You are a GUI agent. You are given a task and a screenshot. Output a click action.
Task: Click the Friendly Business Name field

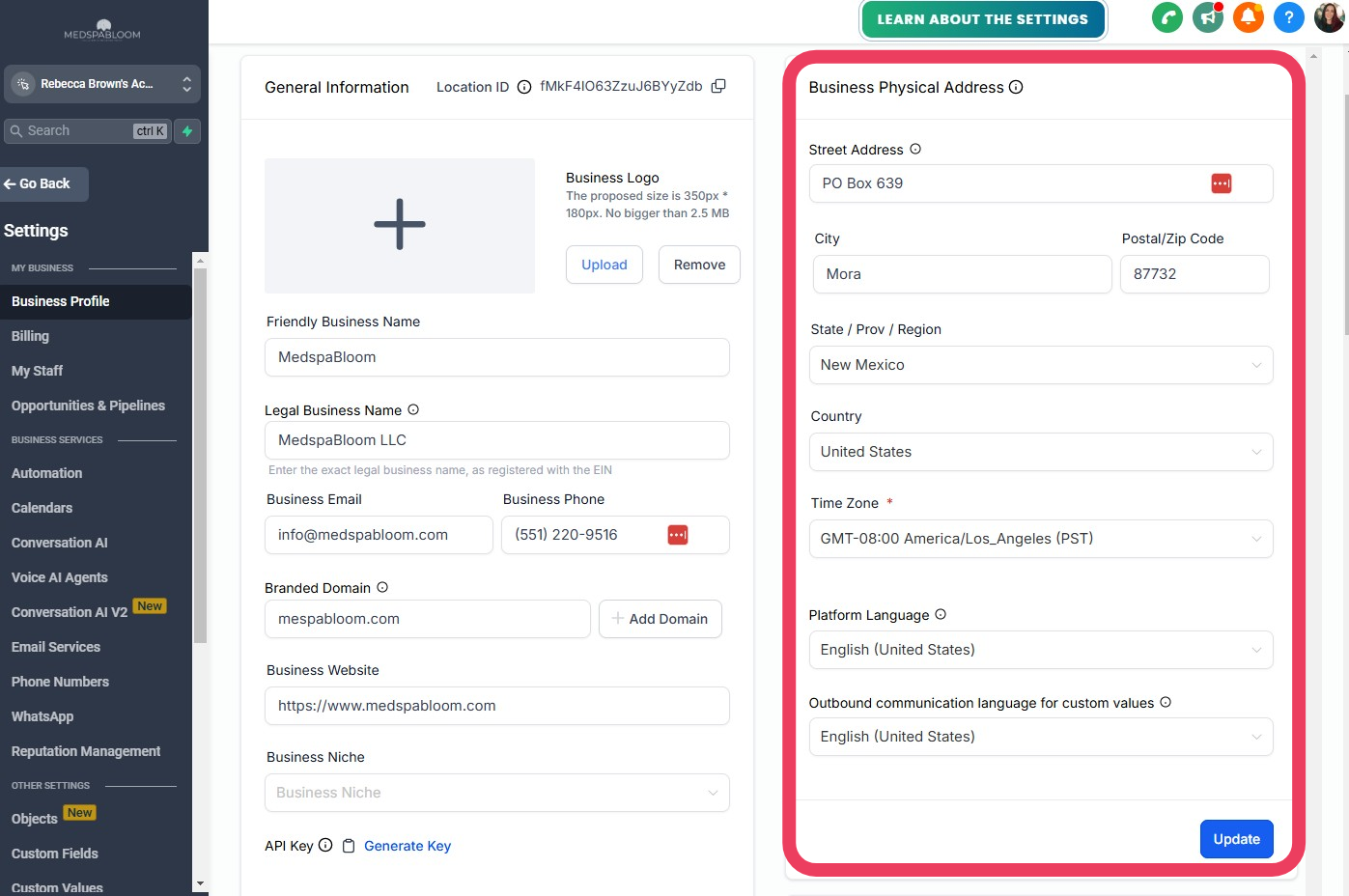click(497, 357)
